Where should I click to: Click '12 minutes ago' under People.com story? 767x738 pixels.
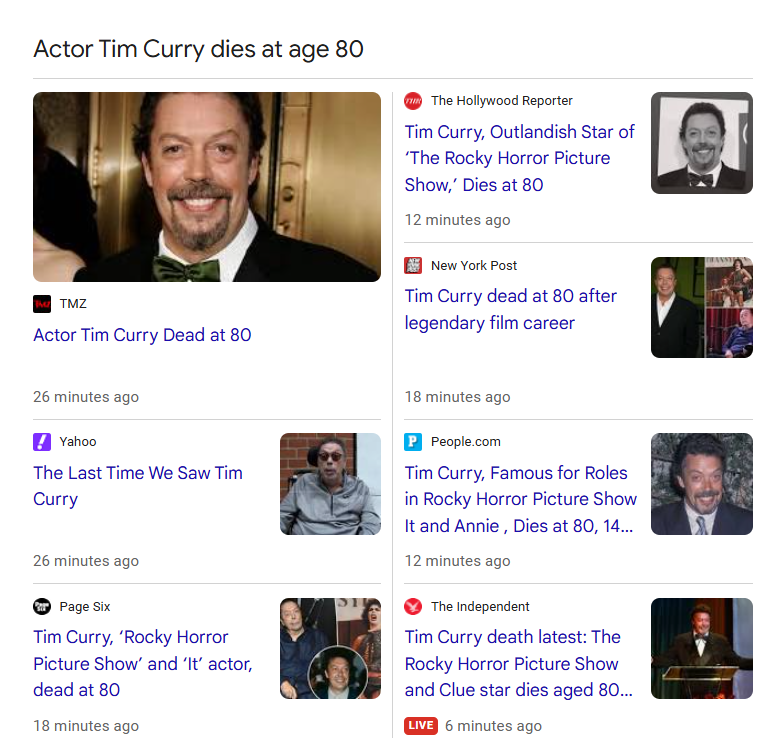click(457, 561)
